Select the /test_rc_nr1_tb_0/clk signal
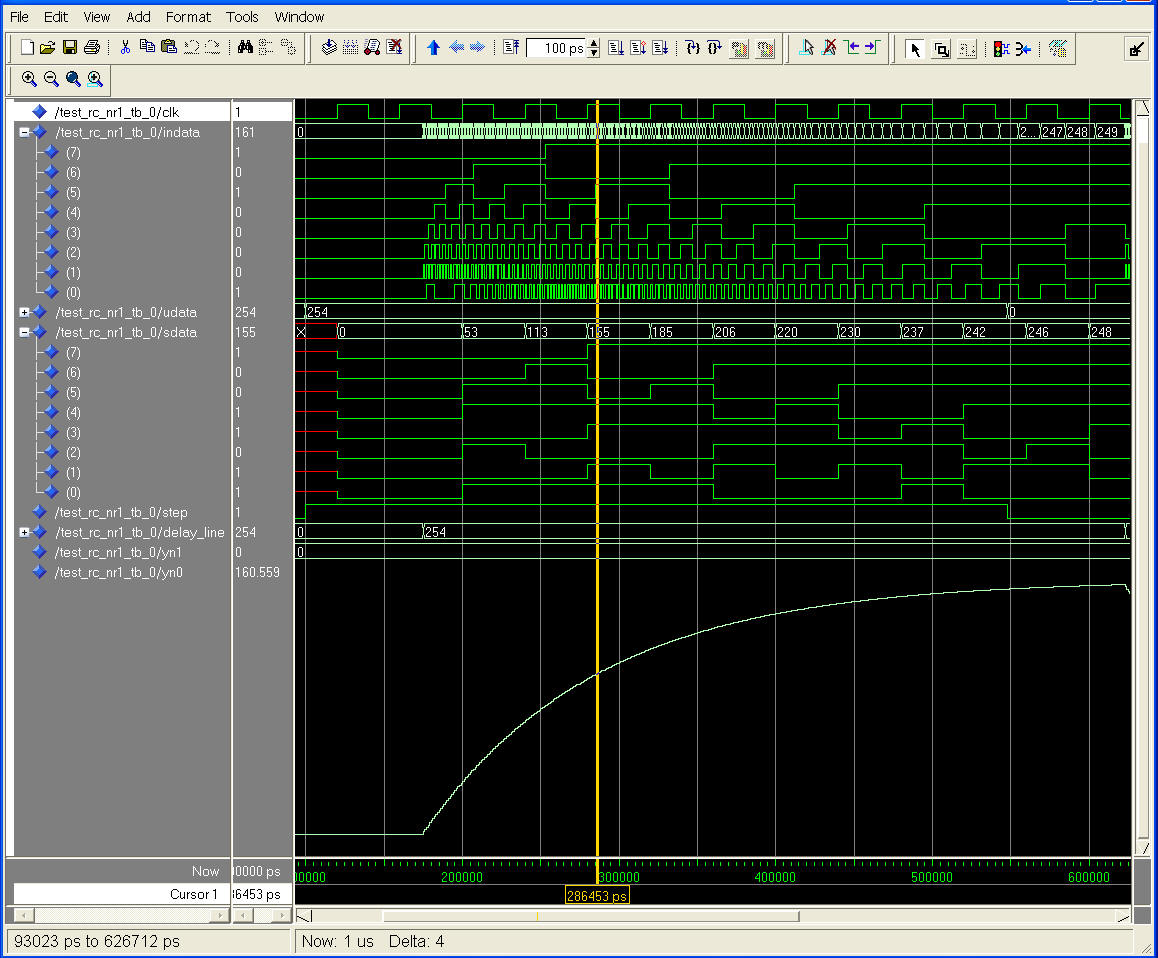This screenshot has height=958, width=1158. 117,112
